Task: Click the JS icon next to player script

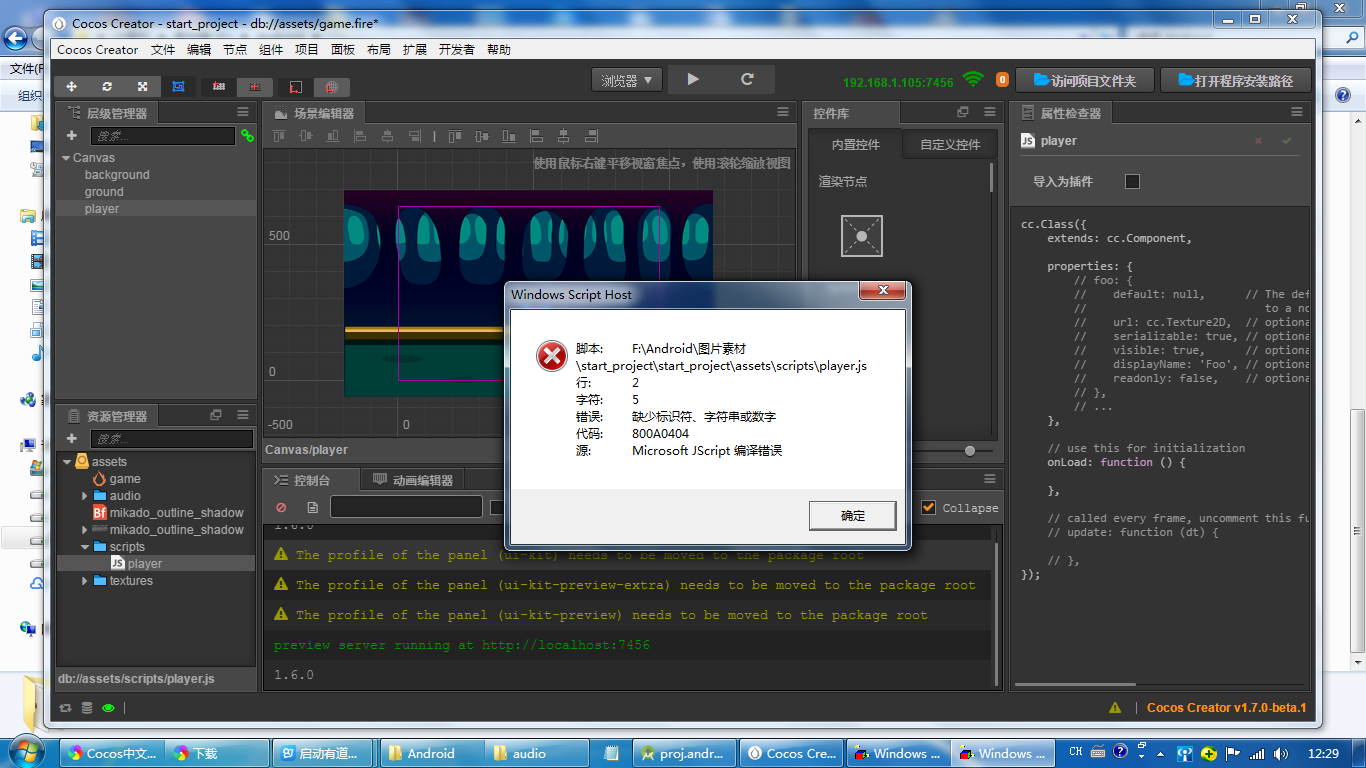Action: (117, 564)
